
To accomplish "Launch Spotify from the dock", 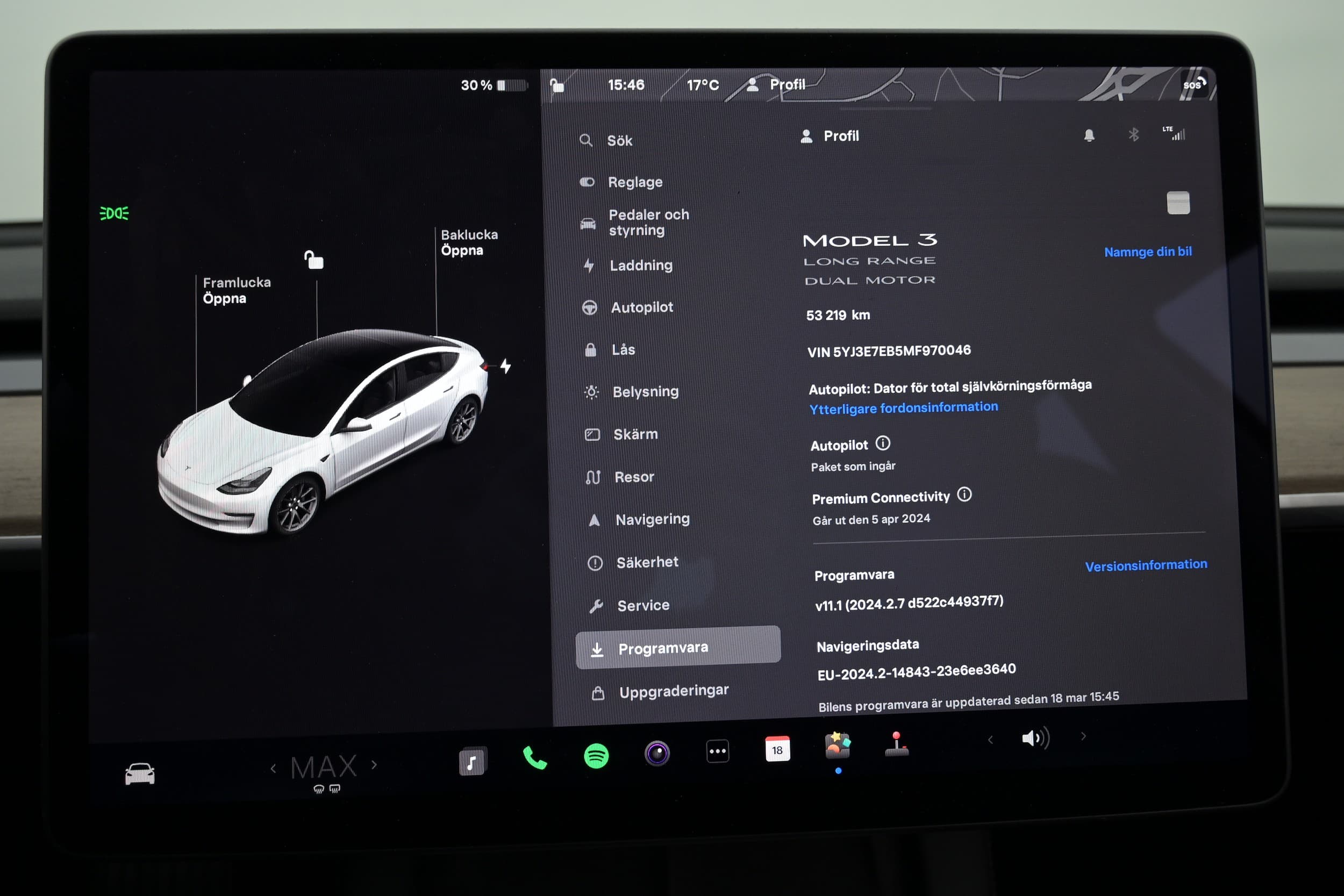I will (x=596, y=756).
